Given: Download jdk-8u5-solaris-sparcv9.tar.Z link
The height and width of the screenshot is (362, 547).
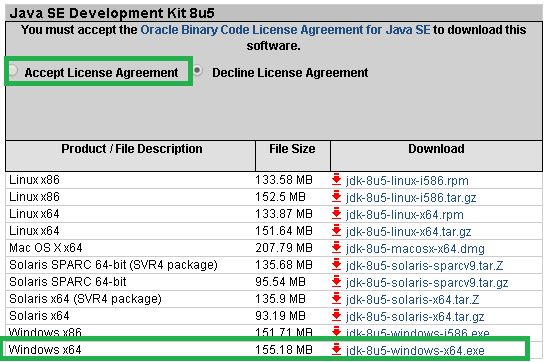Looking at the screenshot, I should [x=424, y=266].
